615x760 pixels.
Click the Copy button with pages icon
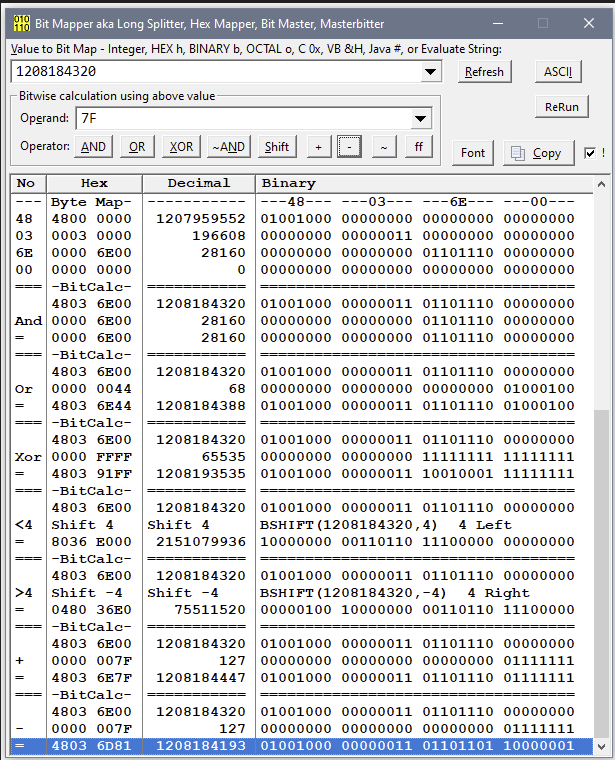pos(538,153)
